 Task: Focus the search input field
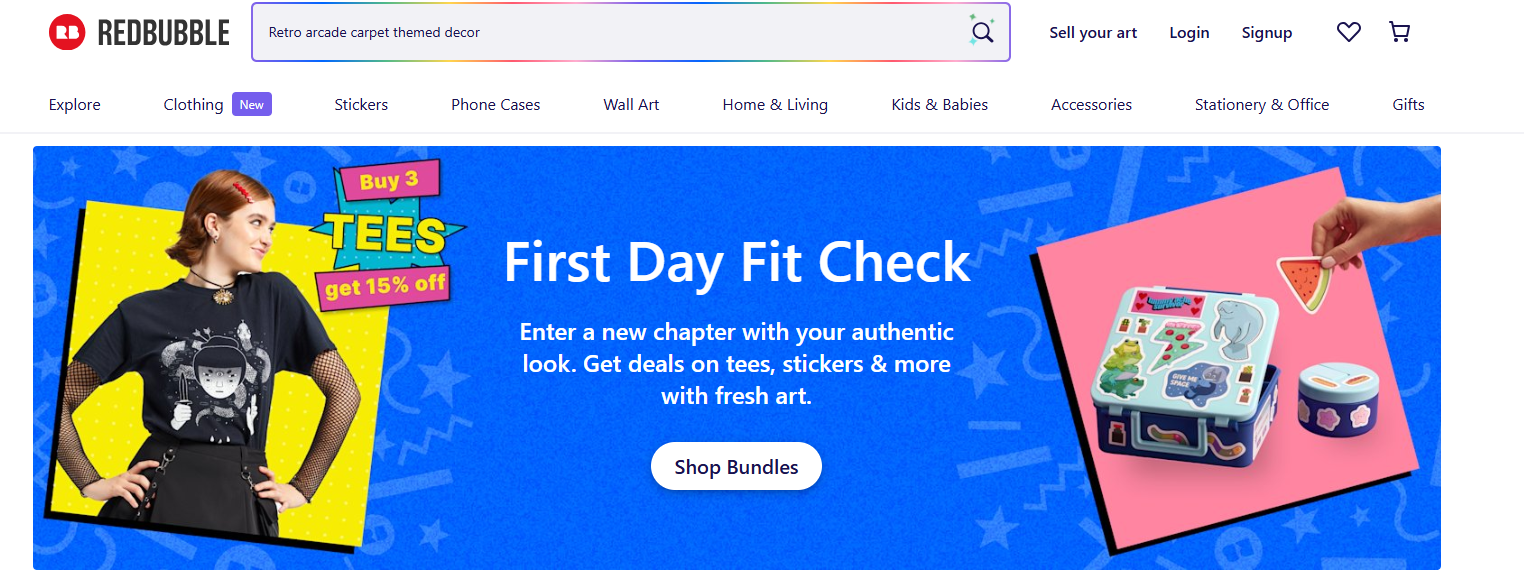click(610, 33)
